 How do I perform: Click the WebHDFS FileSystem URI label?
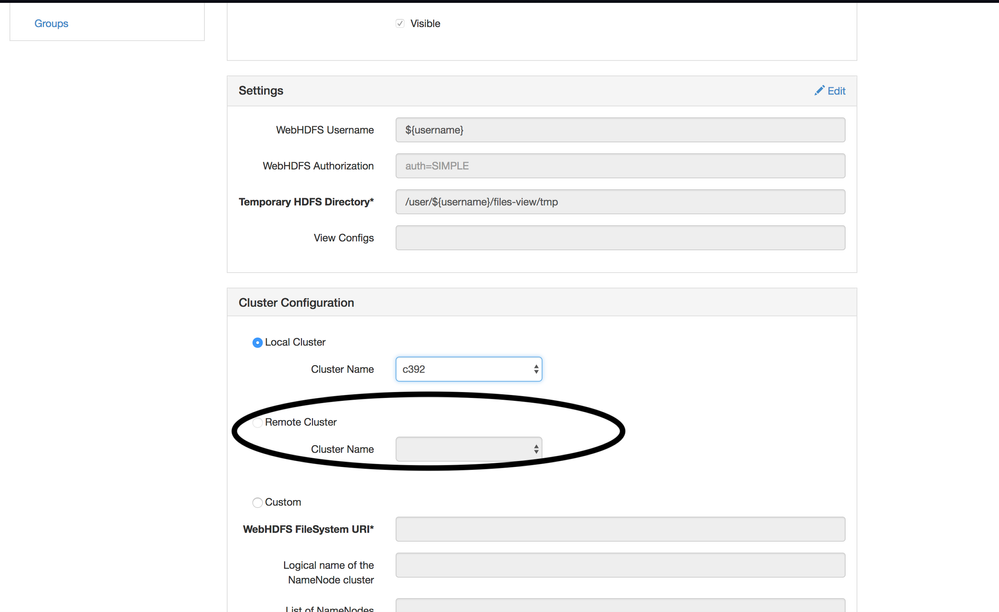tap(308, 529)
